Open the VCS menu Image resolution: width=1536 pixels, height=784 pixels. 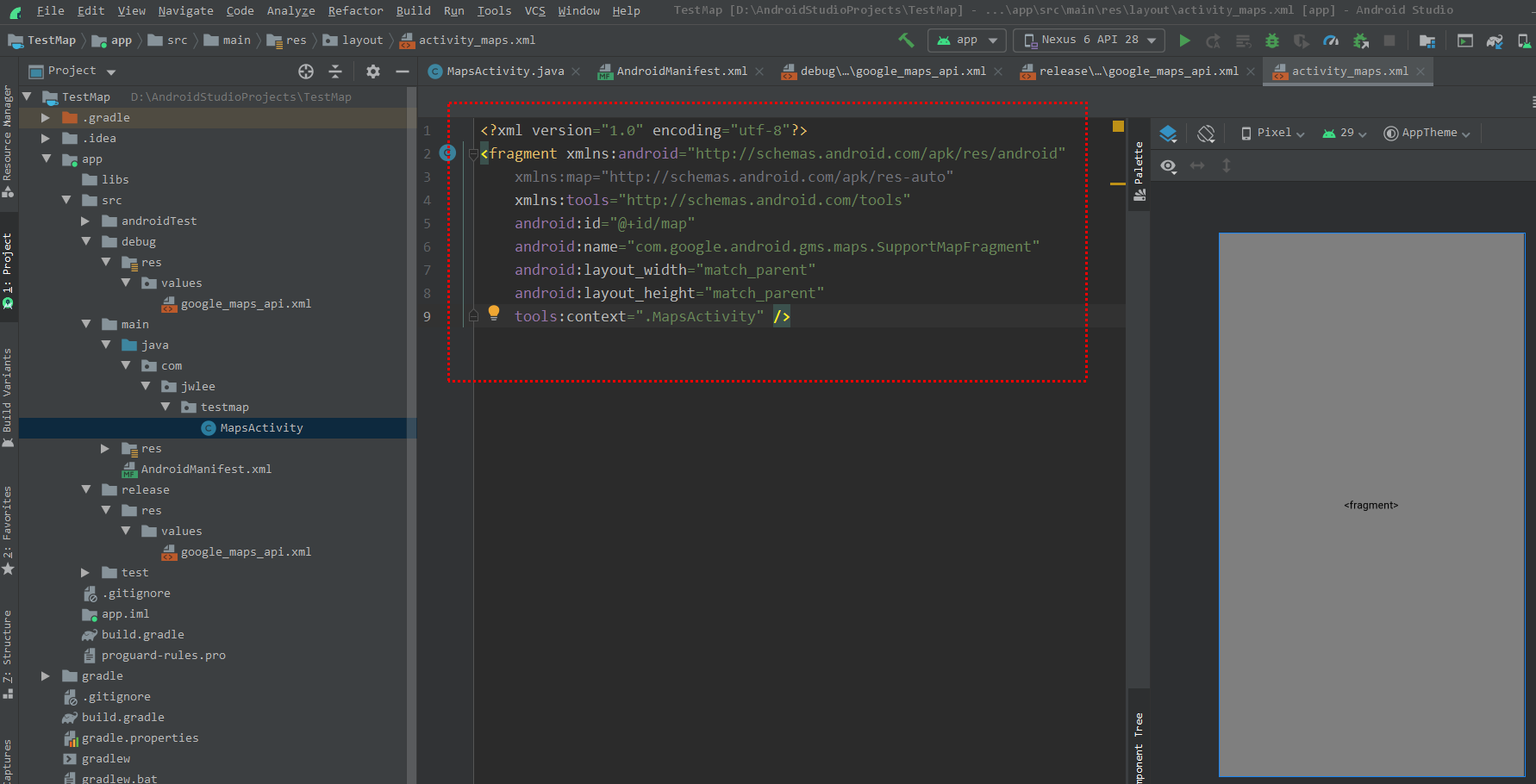[535, 11]
